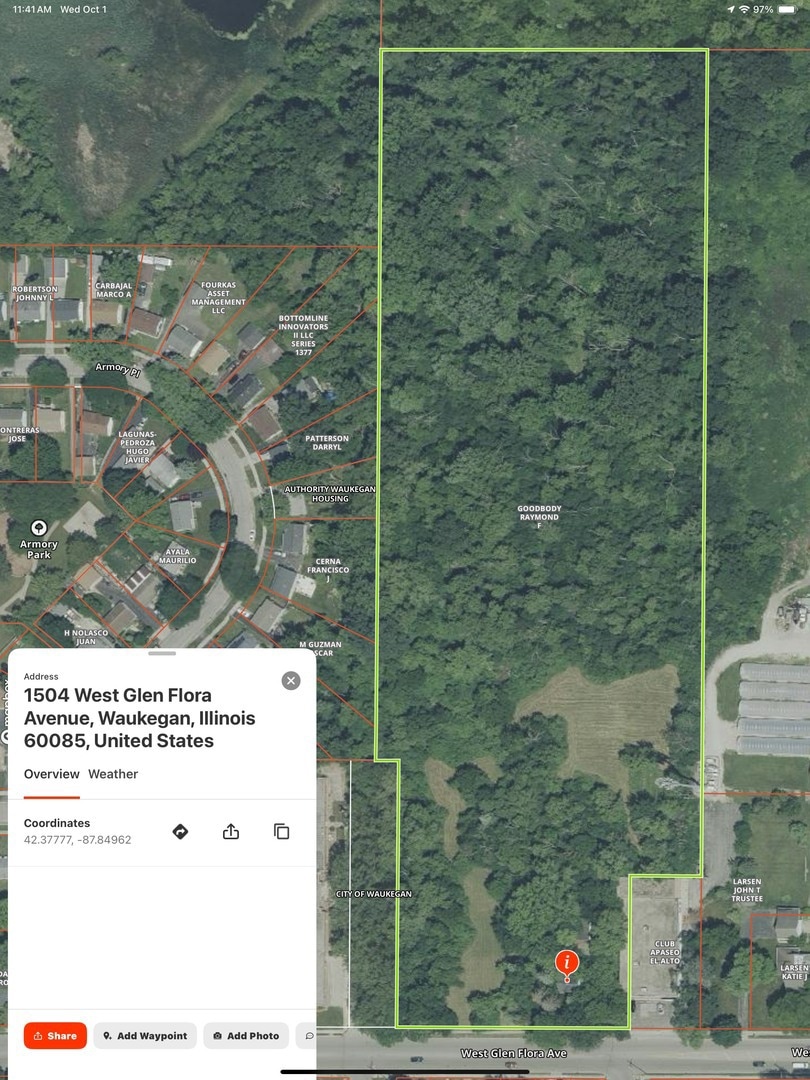Viewport: 810px width, 1080px height.
Task: Tap the partially hidden comment button
Action: pyautogui.click(x=307, y=1035)
